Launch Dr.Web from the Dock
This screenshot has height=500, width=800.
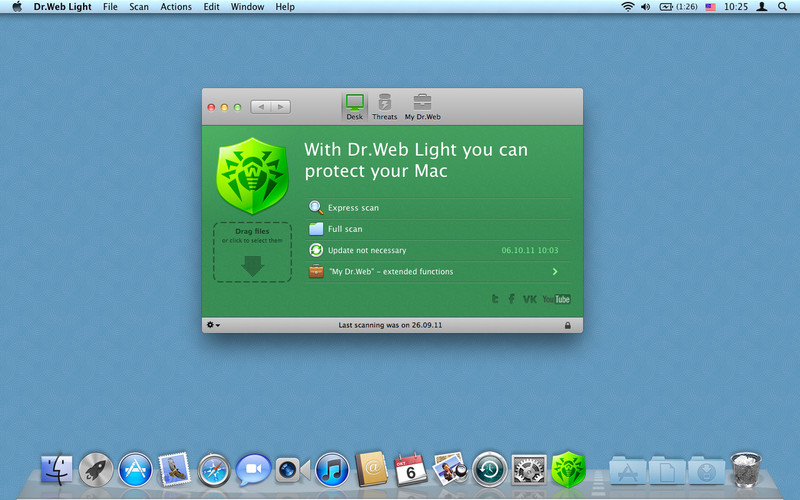click(569, 468)
